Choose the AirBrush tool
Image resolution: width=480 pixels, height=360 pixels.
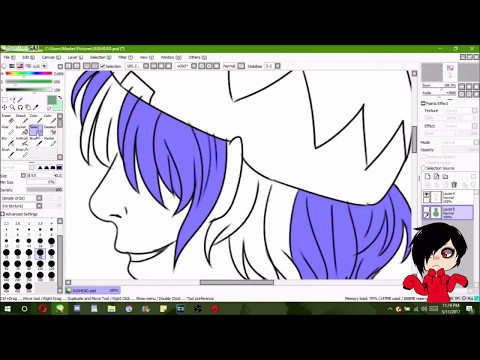pyautogui.click(x=22, y=141)
